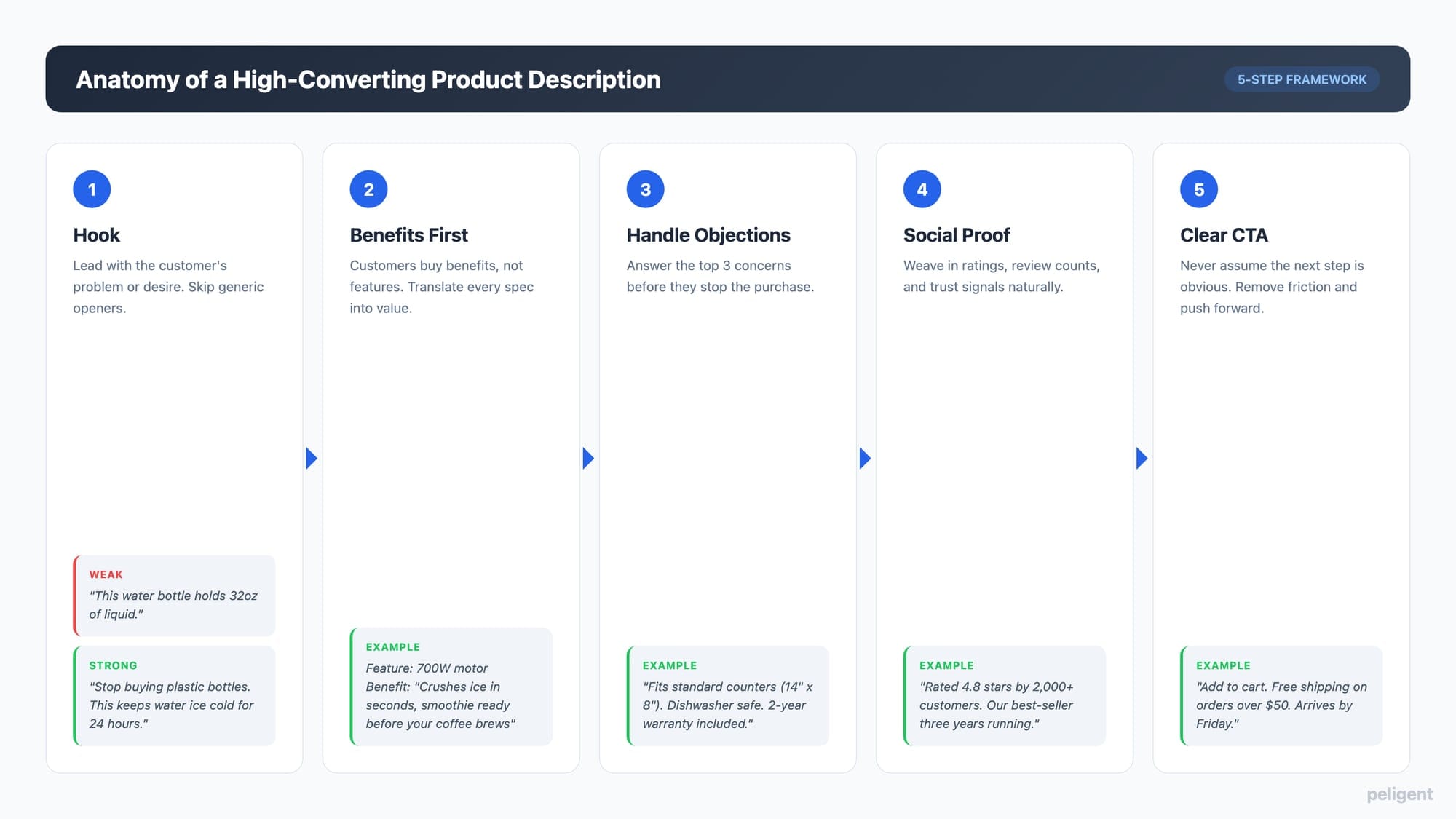1456x819 pixels.
Task: Select the 'Handle Objections' heading
Action: 708,235
